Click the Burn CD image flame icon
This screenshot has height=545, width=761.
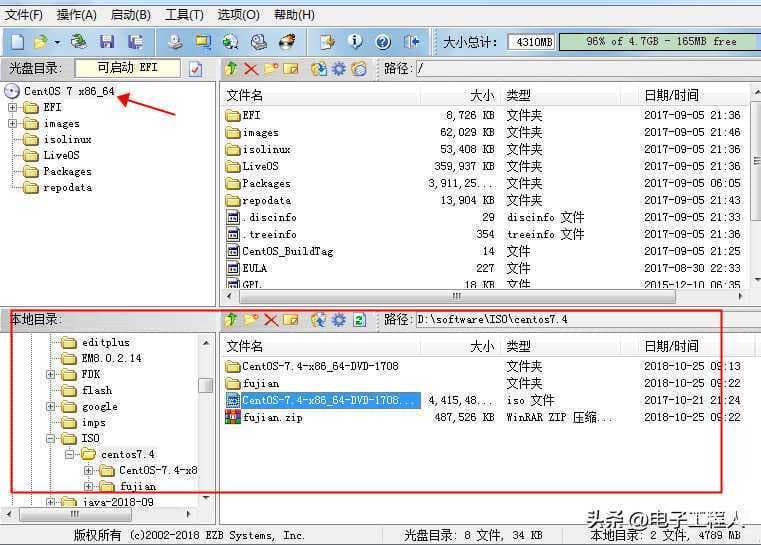click(287, 42)
